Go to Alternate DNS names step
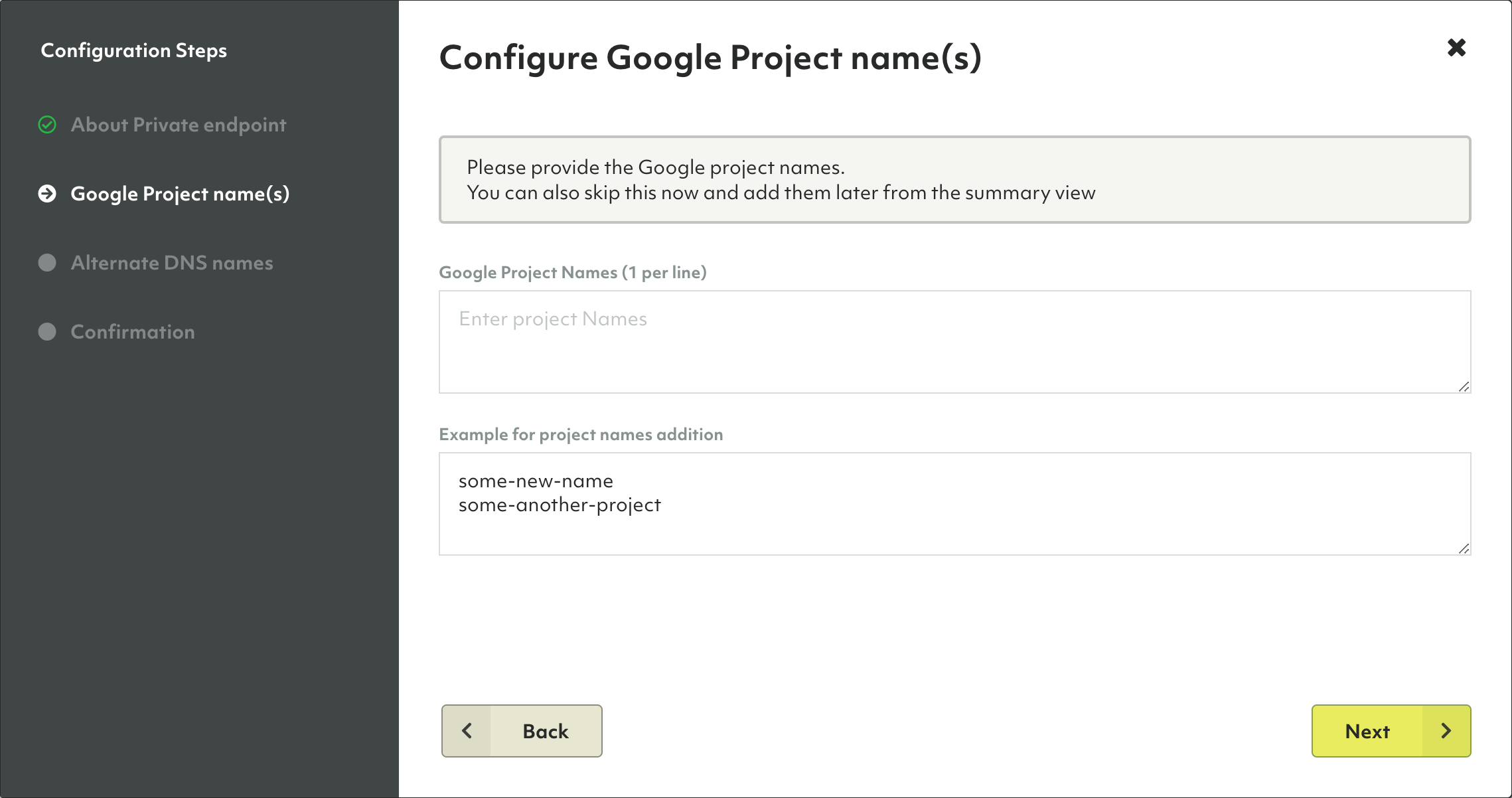 (172, 263)
